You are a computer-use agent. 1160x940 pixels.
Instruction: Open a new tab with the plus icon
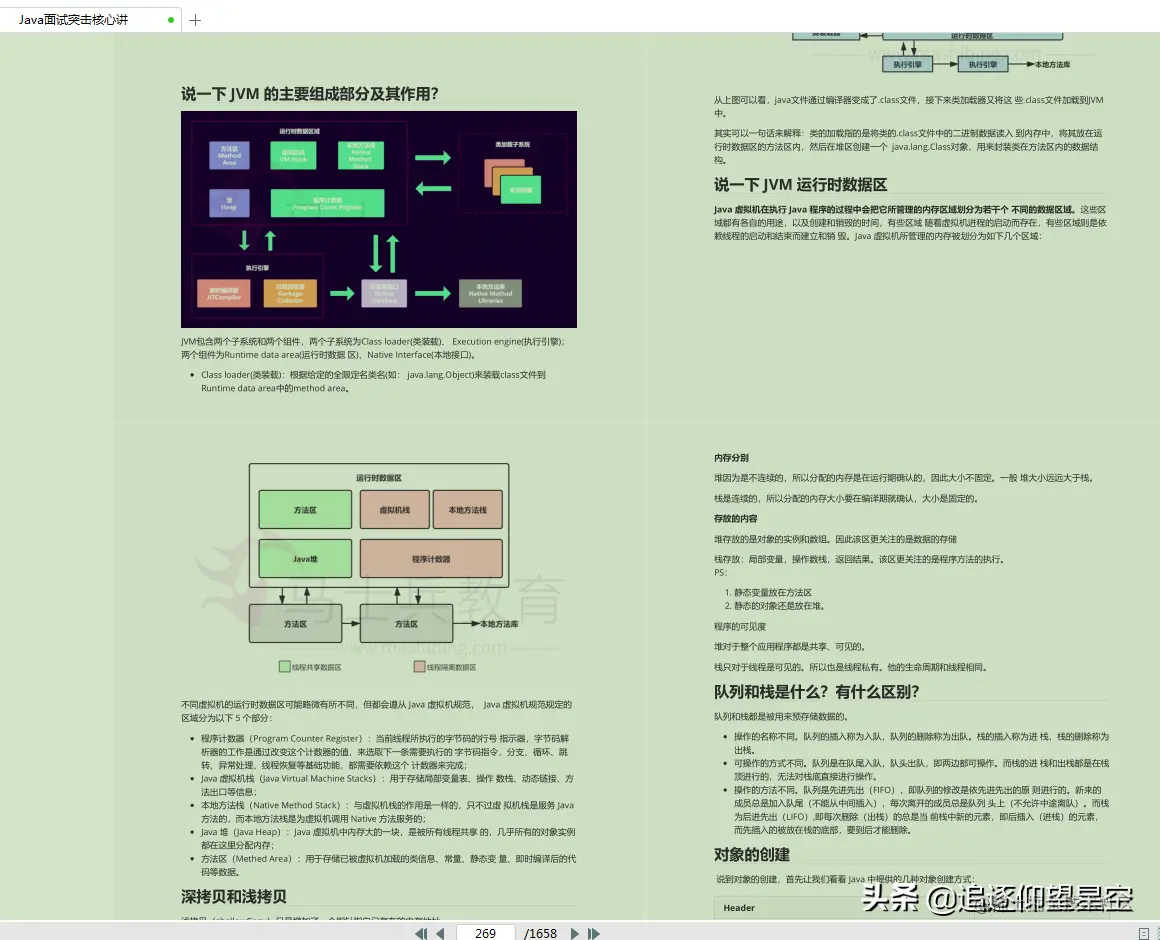tap(195, 20)
